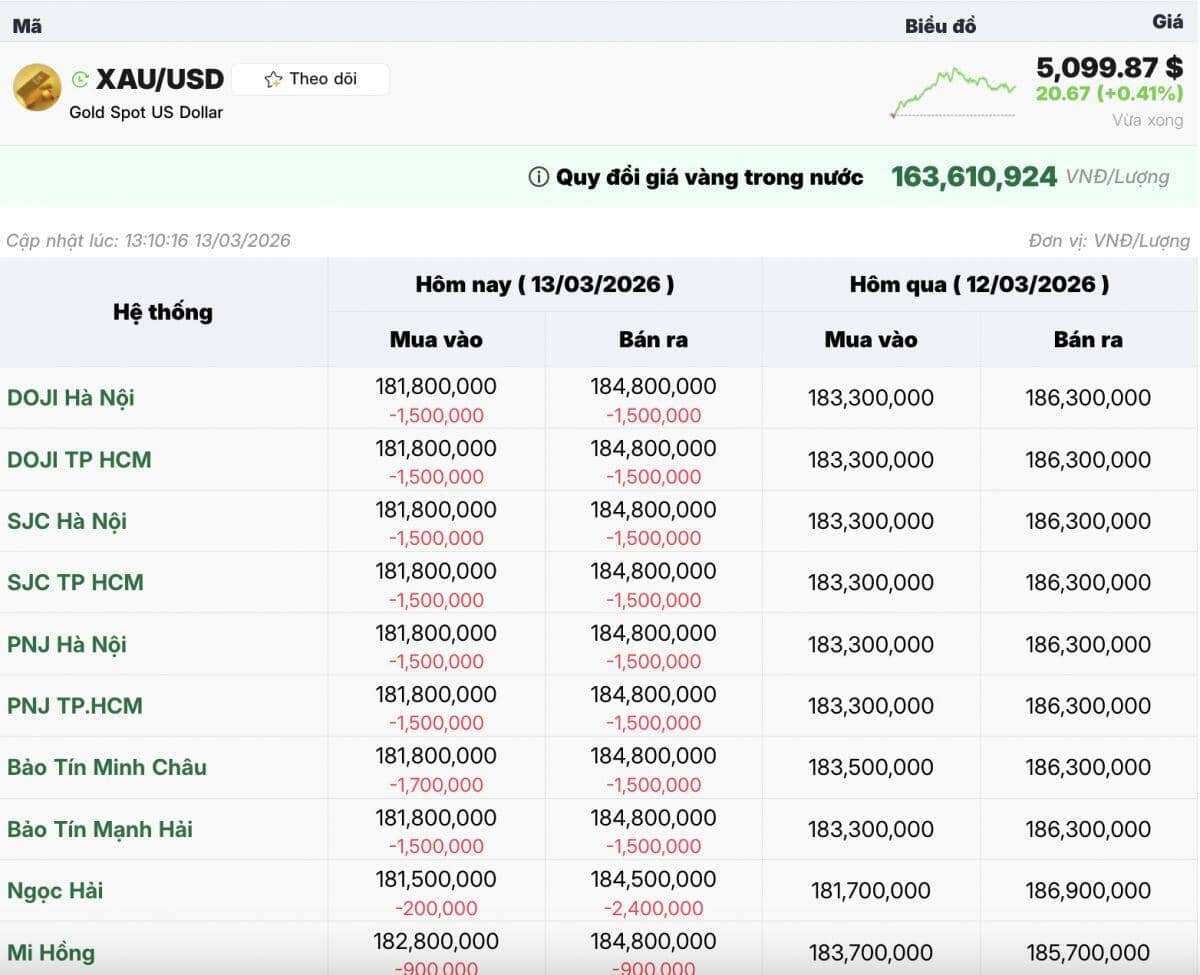
Task: Click the Hệ thống column header
Action: 163,312
